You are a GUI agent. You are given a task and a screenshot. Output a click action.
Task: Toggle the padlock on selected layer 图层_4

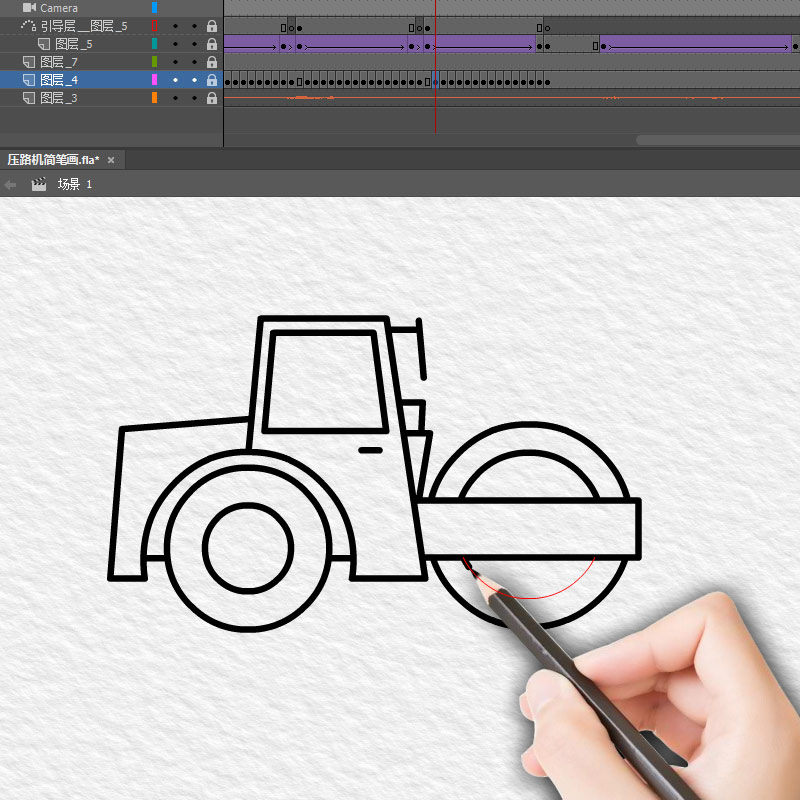pyautogui.click(x=212, y=80)
